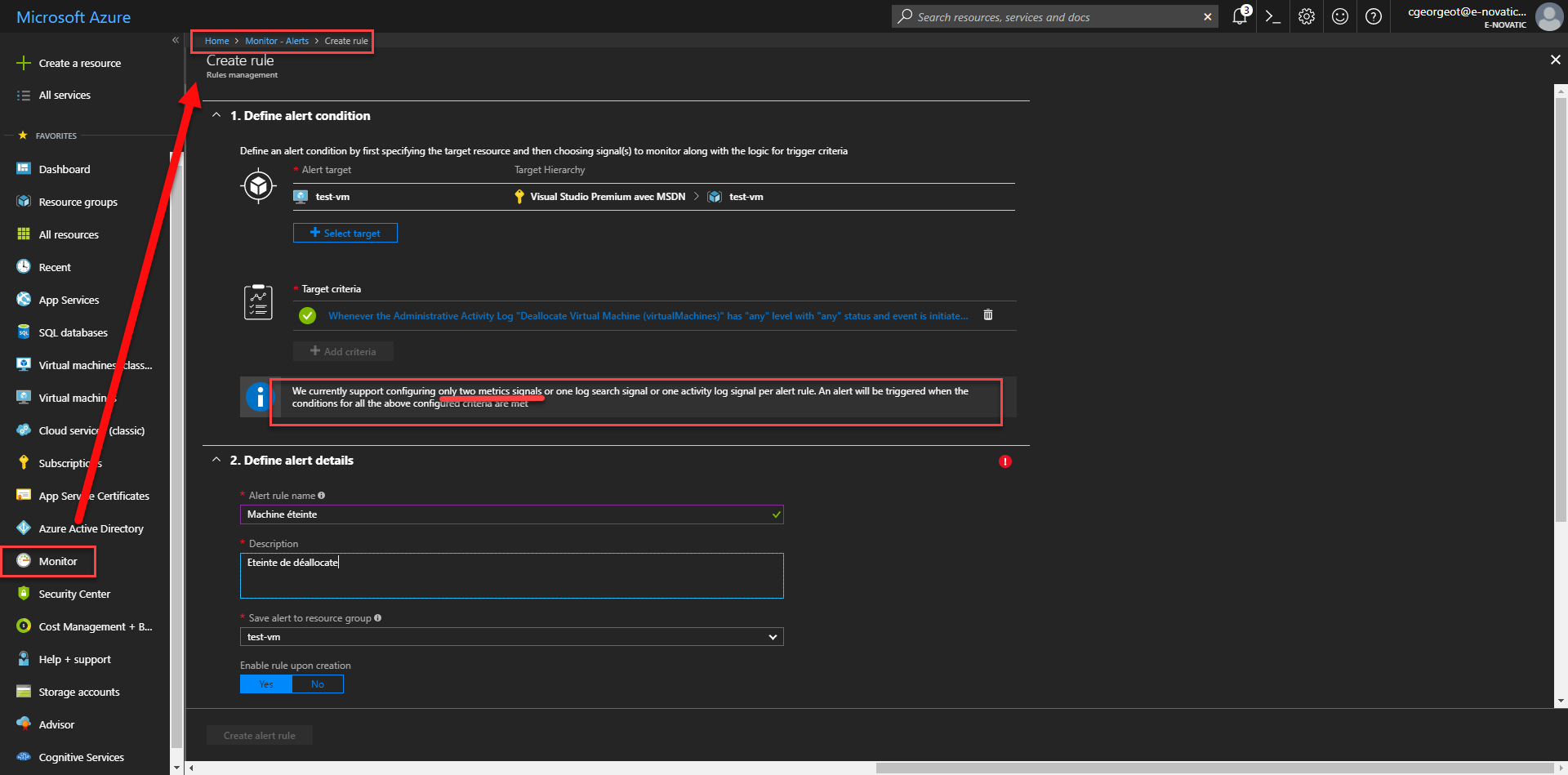Open the Save alert to resource group dropdown
The height and width of the screenshot is (775, 1568).
click(512, 637)
